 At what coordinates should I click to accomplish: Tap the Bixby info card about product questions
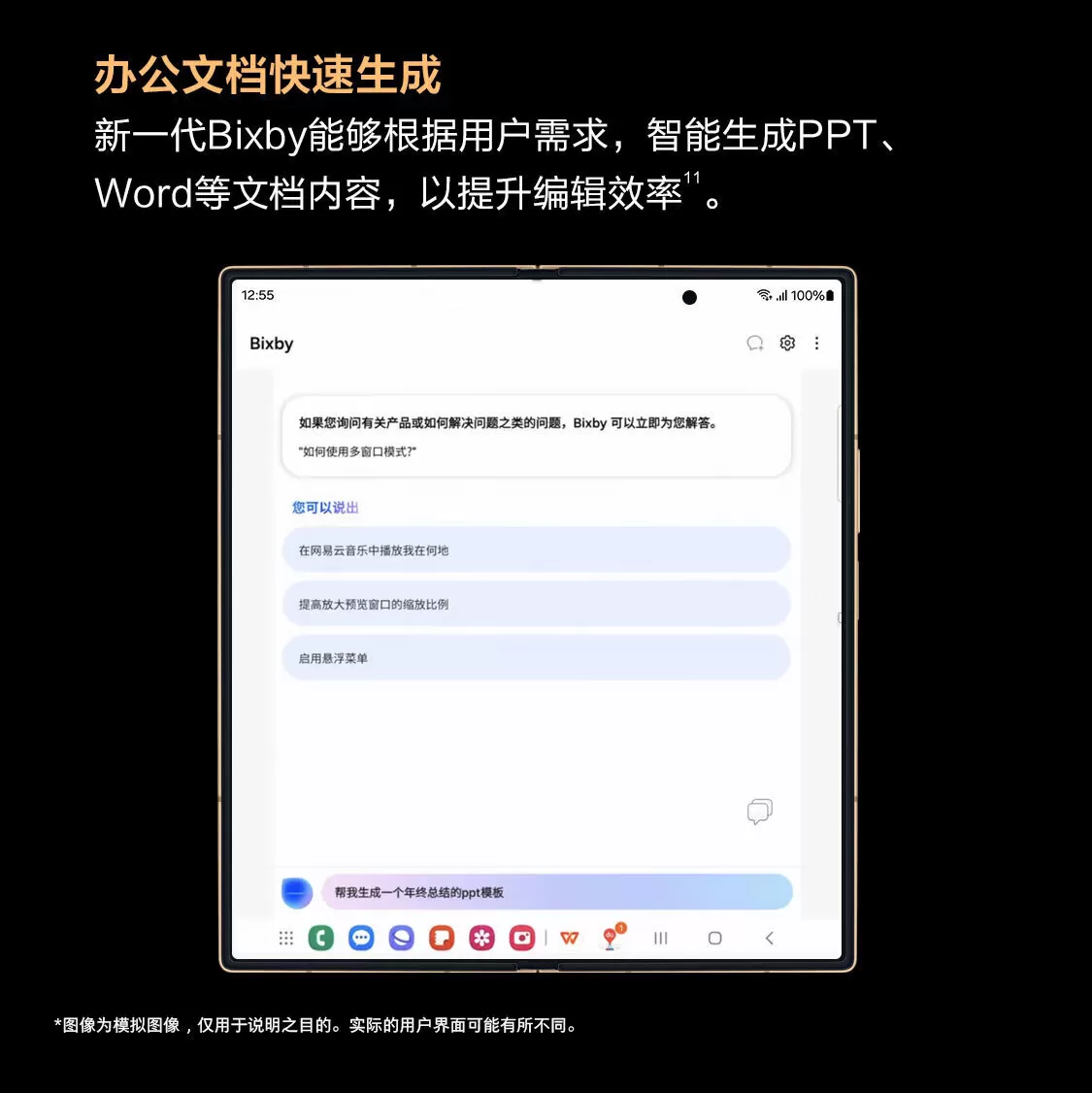pos(537,437)
